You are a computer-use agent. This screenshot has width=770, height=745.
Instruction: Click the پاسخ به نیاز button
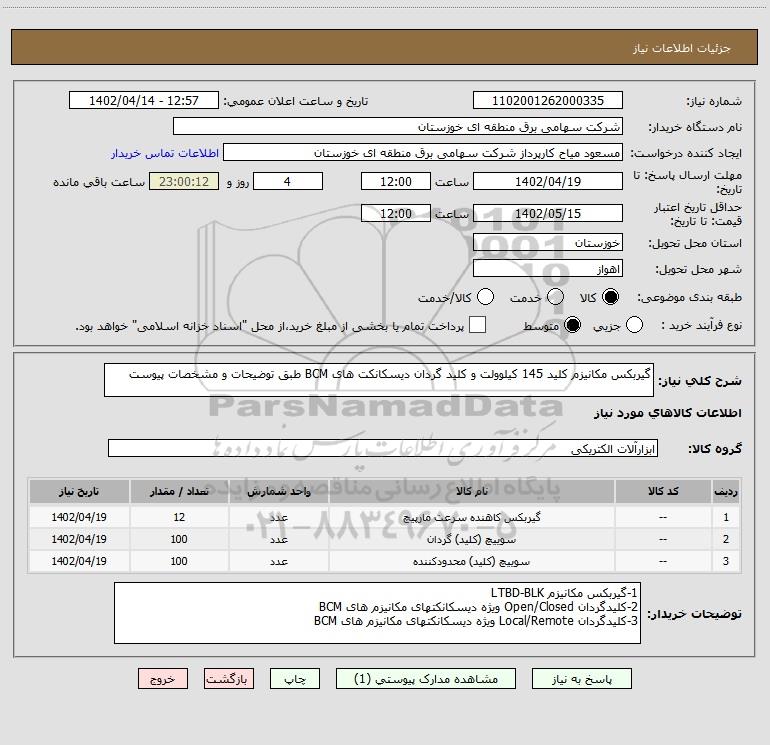coord(581,679)
